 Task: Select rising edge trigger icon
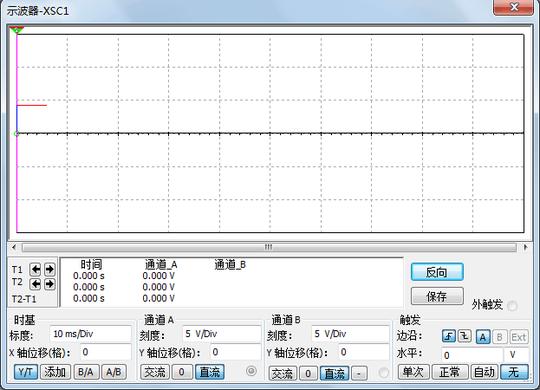[x=449, y=336]
